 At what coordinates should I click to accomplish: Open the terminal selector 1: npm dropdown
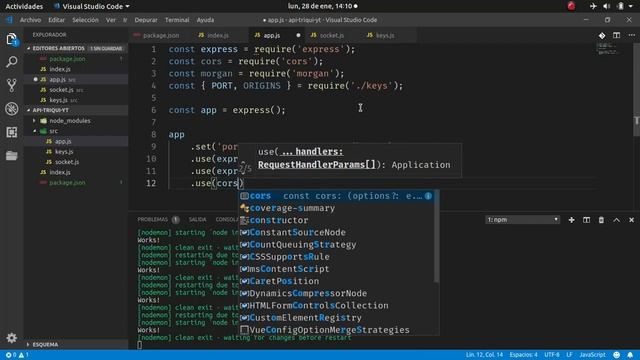point(522,220)
